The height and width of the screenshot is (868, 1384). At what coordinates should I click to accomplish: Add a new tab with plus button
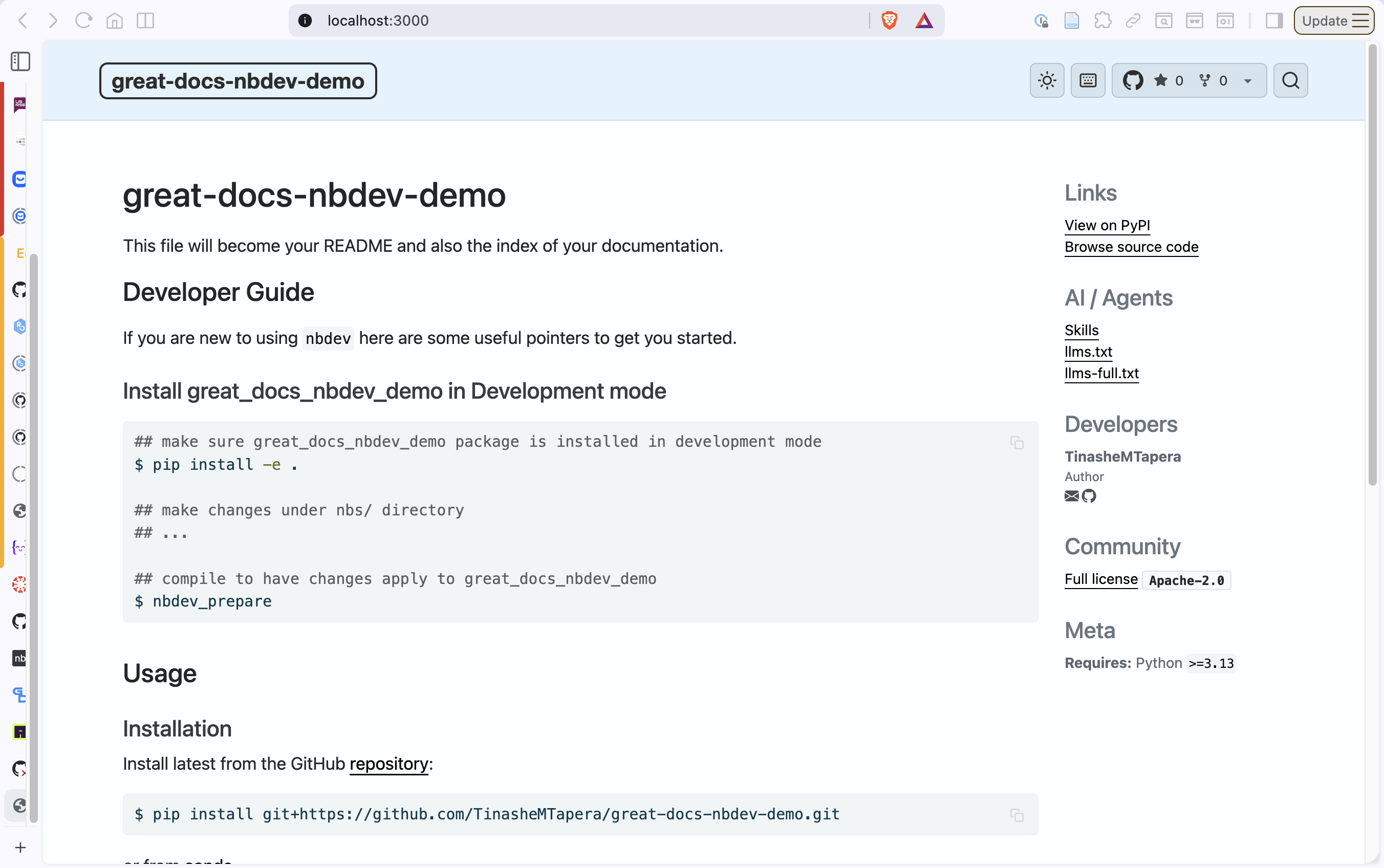click(x=20, y=848)
